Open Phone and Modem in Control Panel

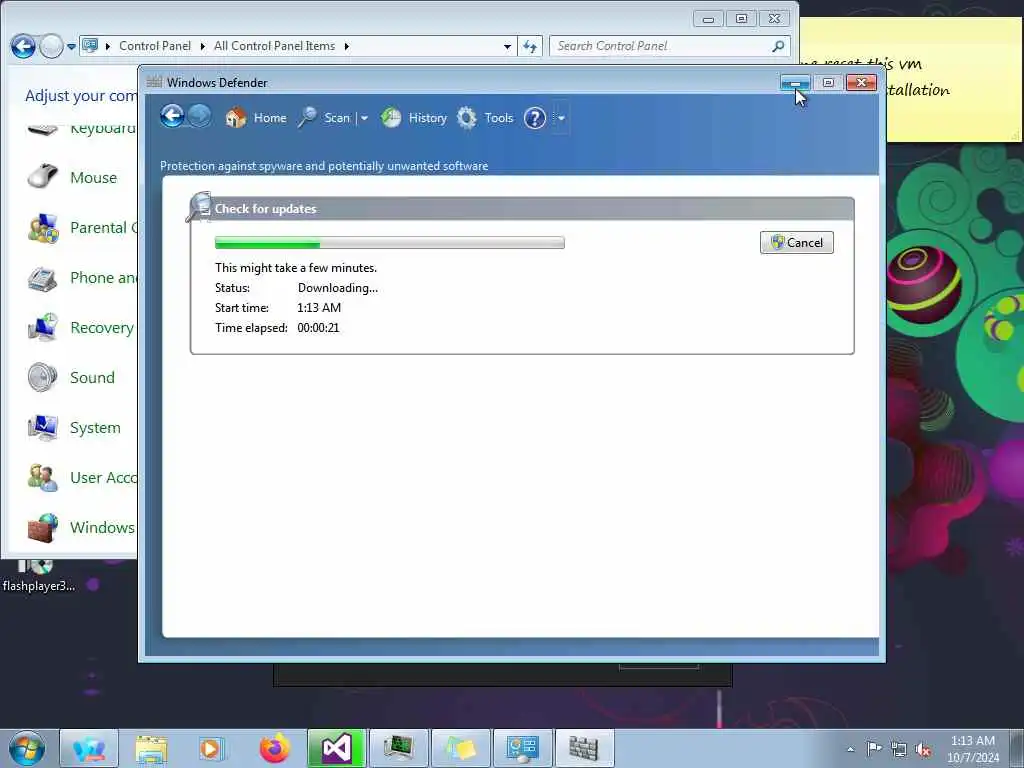[x=82, y=278]
